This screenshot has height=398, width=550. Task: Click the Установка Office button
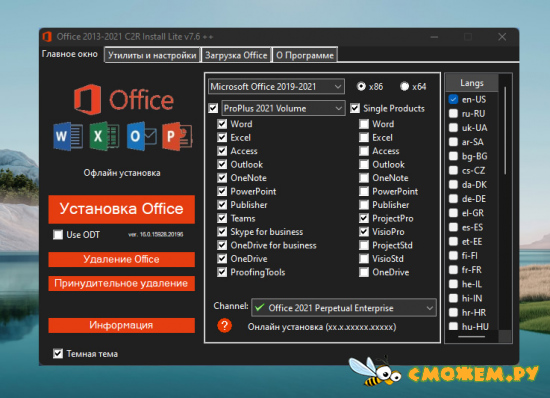[x=121, y=209]
